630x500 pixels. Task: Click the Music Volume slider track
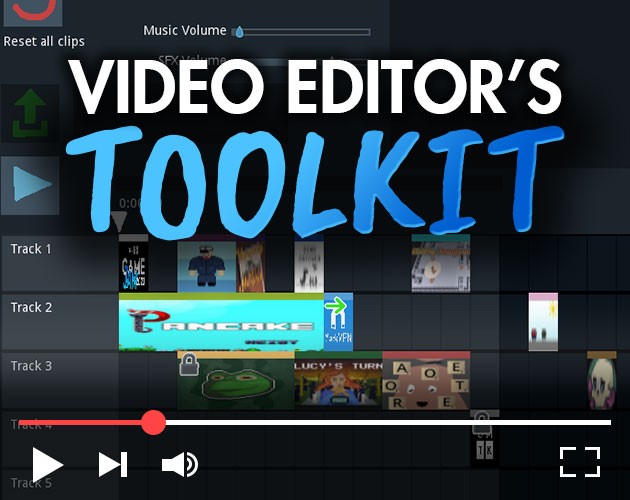(301, 32)
